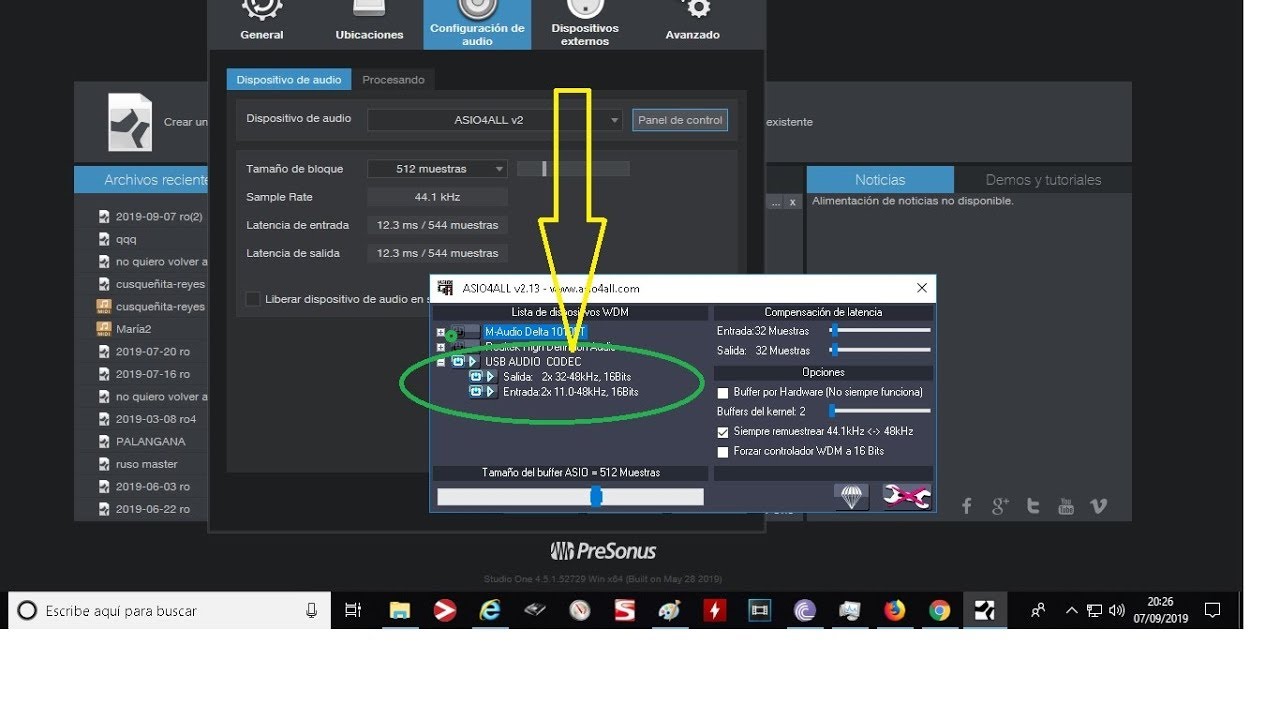Open the Avanzado preferences section

click(693, 20)
